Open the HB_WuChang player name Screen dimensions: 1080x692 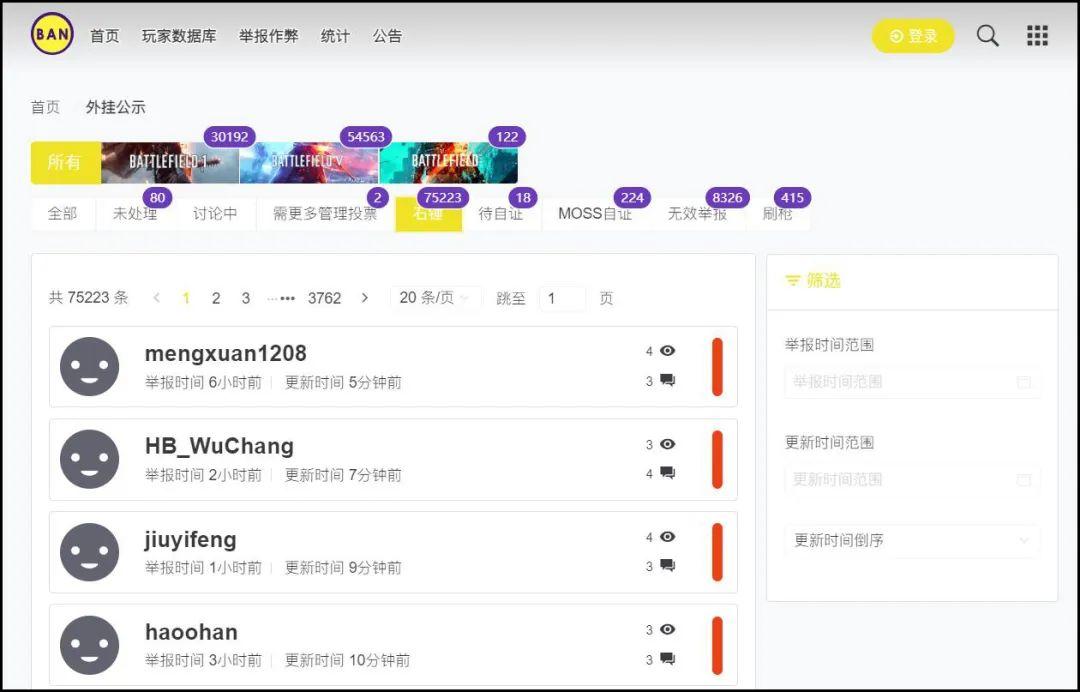pos(219,446)
